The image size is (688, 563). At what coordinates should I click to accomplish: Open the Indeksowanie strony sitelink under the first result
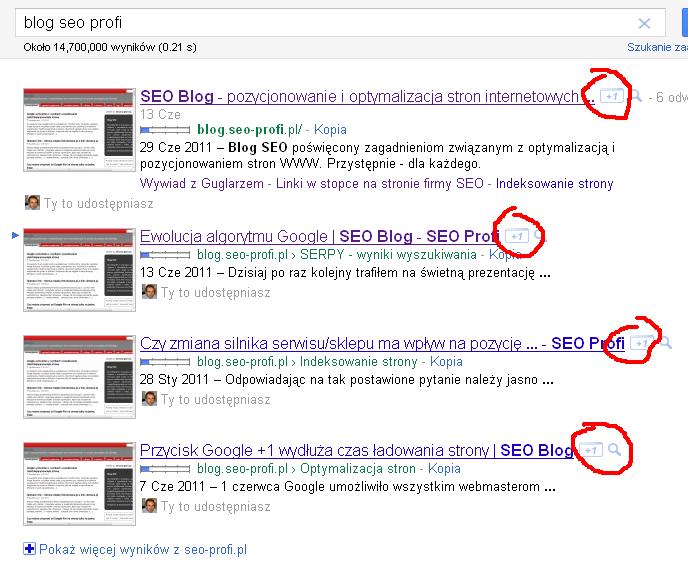click(x=555, y=183)
